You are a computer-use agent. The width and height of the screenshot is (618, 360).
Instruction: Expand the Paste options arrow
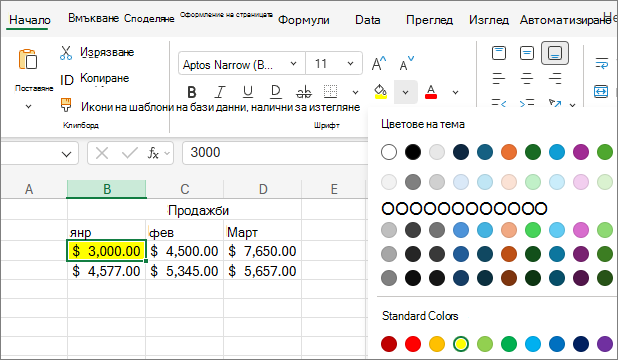[x=28, y=106]
